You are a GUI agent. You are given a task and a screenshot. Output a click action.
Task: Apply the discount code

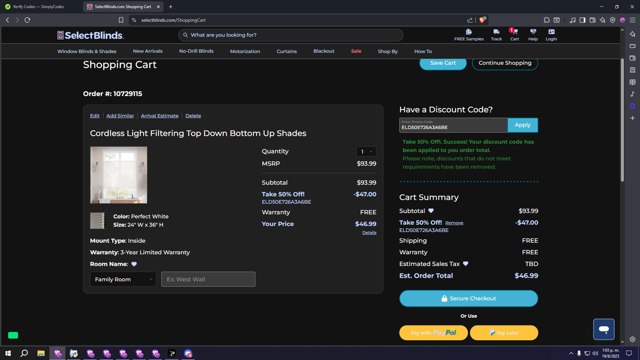(522, 125)
